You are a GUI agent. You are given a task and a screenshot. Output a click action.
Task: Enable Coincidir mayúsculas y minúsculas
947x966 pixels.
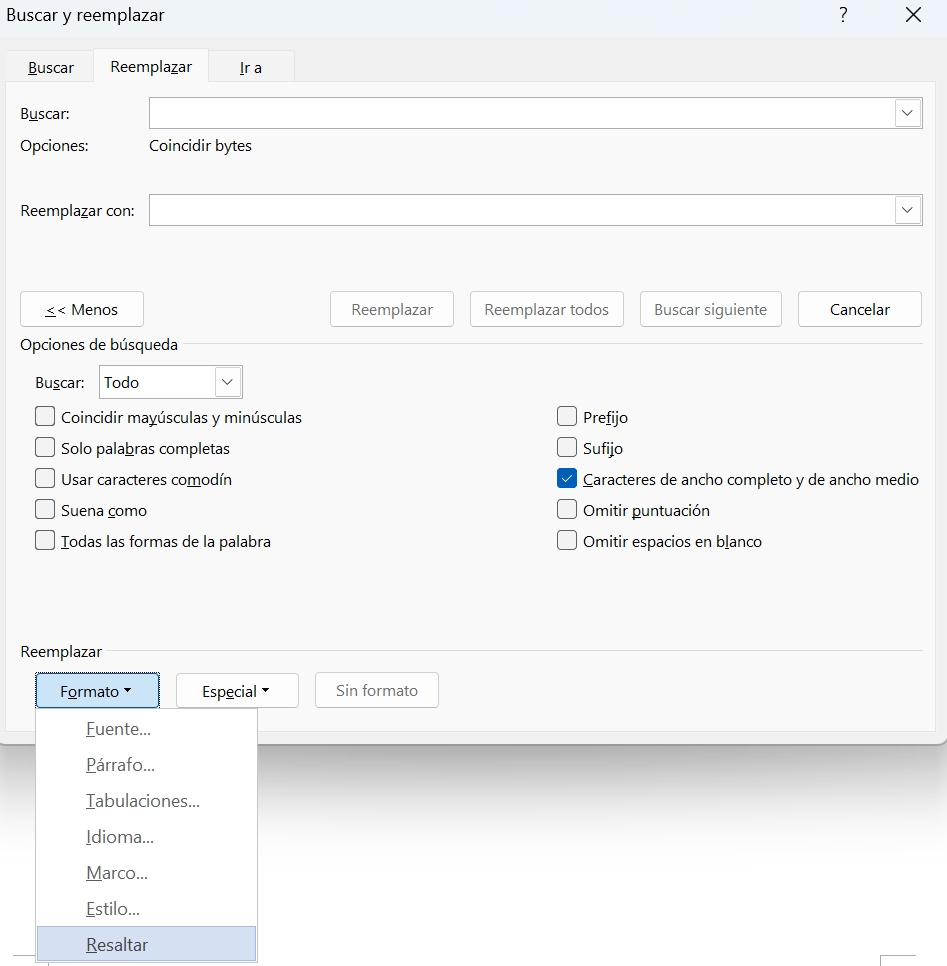[x=45, y=416]
